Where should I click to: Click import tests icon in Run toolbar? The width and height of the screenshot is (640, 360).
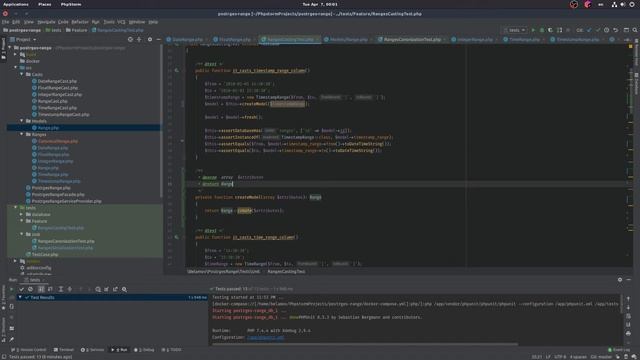[107, 289]
